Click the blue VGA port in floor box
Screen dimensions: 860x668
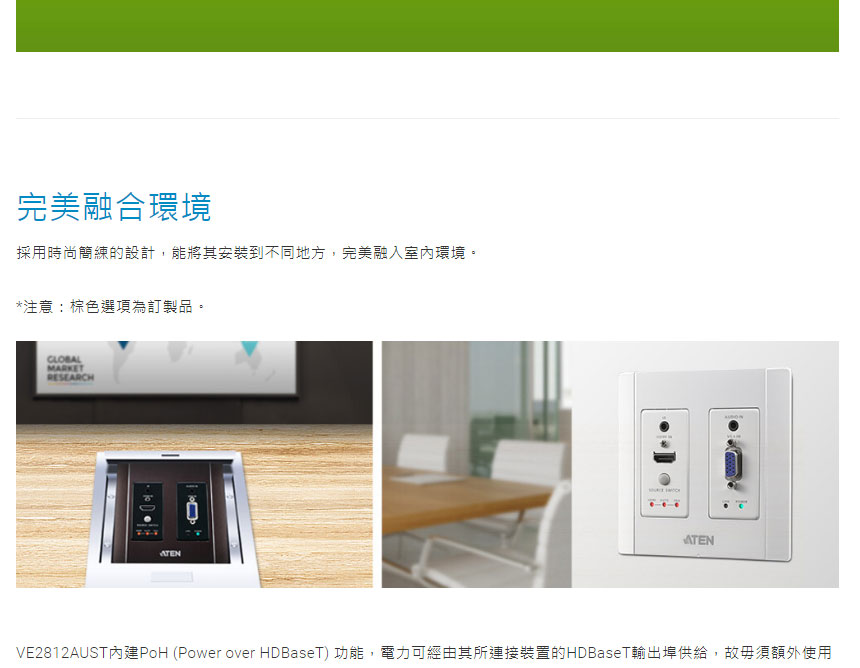tap(192, 512)
